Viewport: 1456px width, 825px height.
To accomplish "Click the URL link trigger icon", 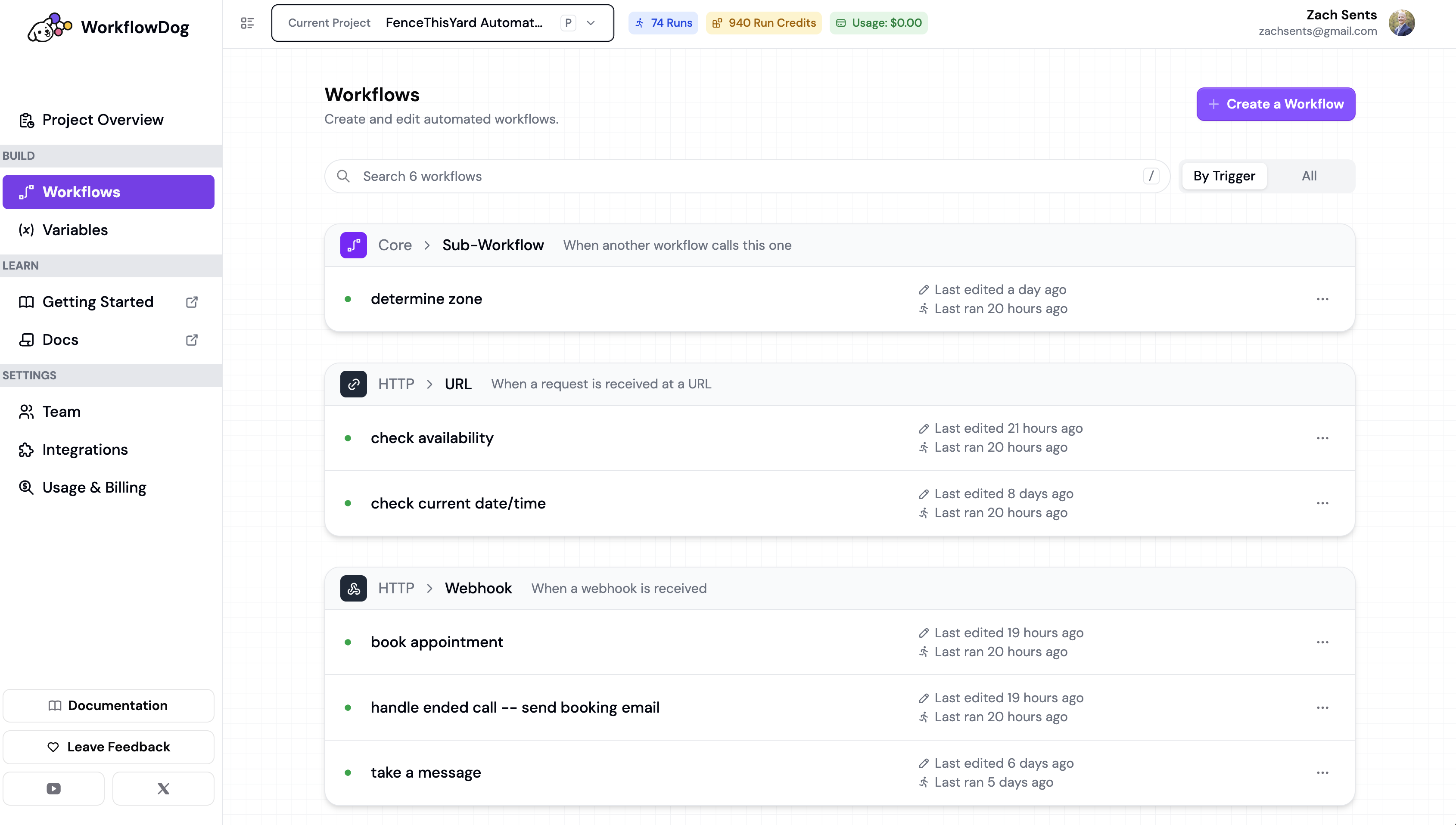I will [x=353, y=384].
